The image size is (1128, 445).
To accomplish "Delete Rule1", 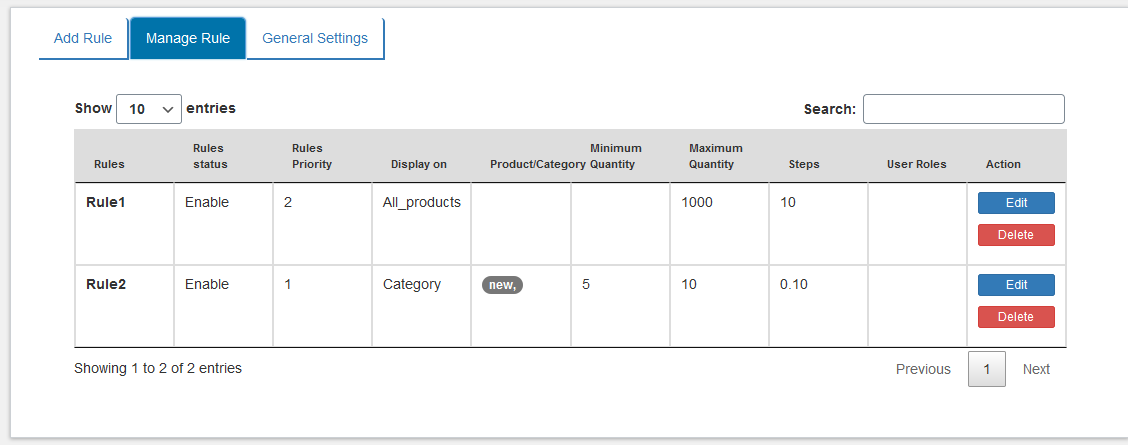I will (x=1016, y=235).
